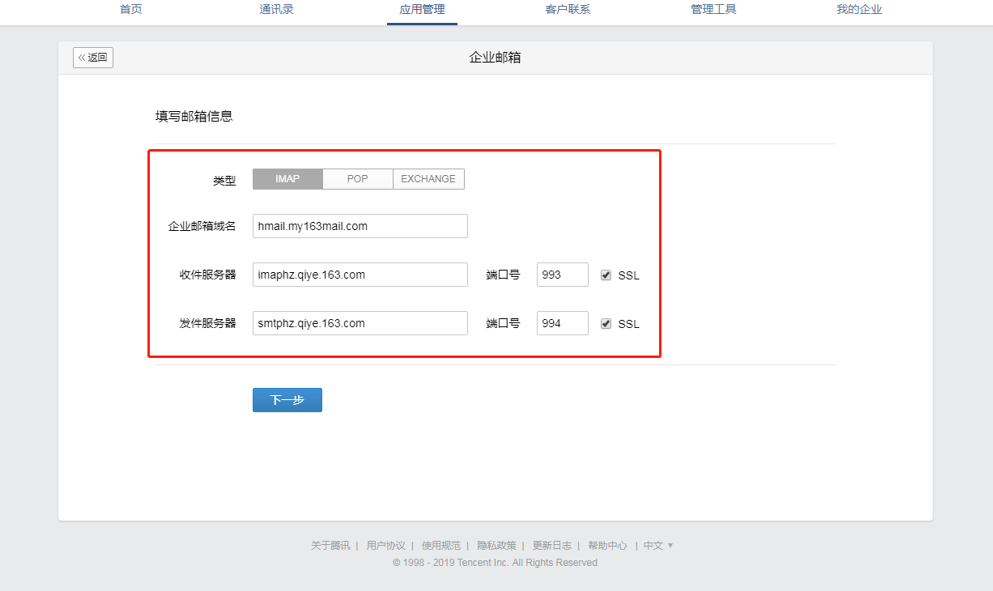The height and width of the screenshot is (591, 993).
Task: Focus the 收件服务器 address field
Action: coord(360,275)
